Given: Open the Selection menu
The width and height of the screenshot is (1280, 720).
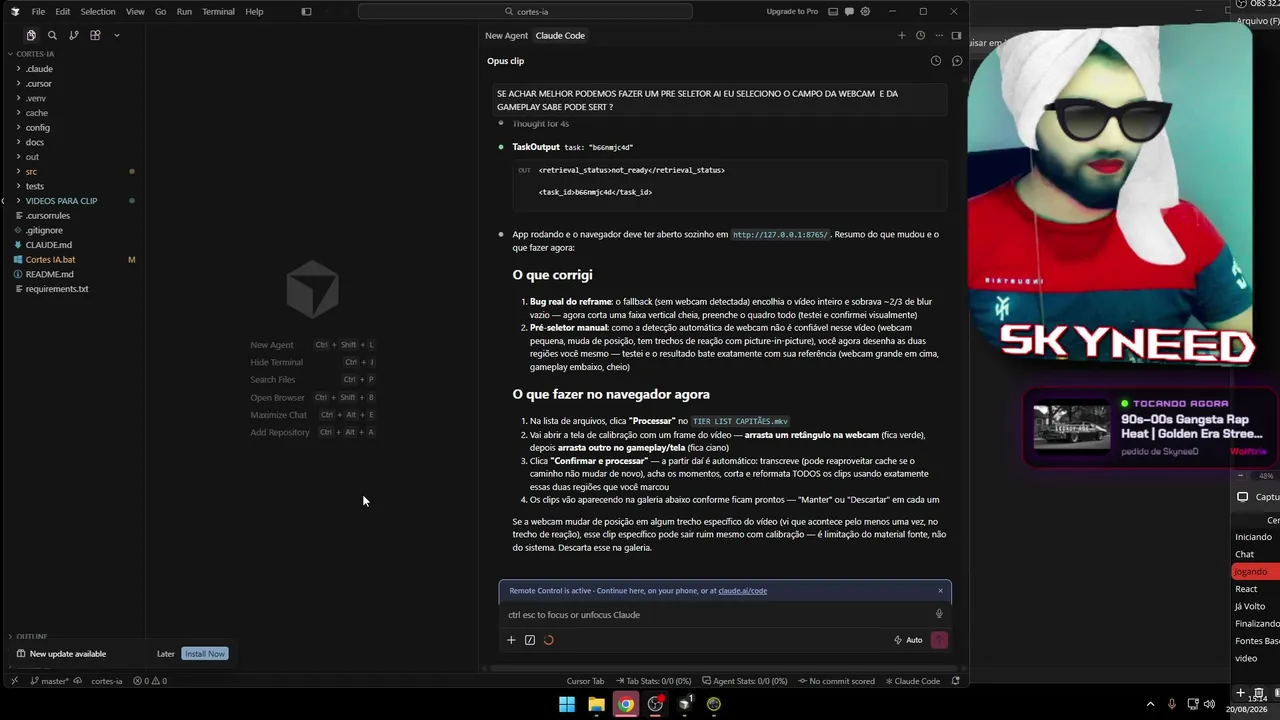Looking at the screenshot, I should tap(98, 12).
